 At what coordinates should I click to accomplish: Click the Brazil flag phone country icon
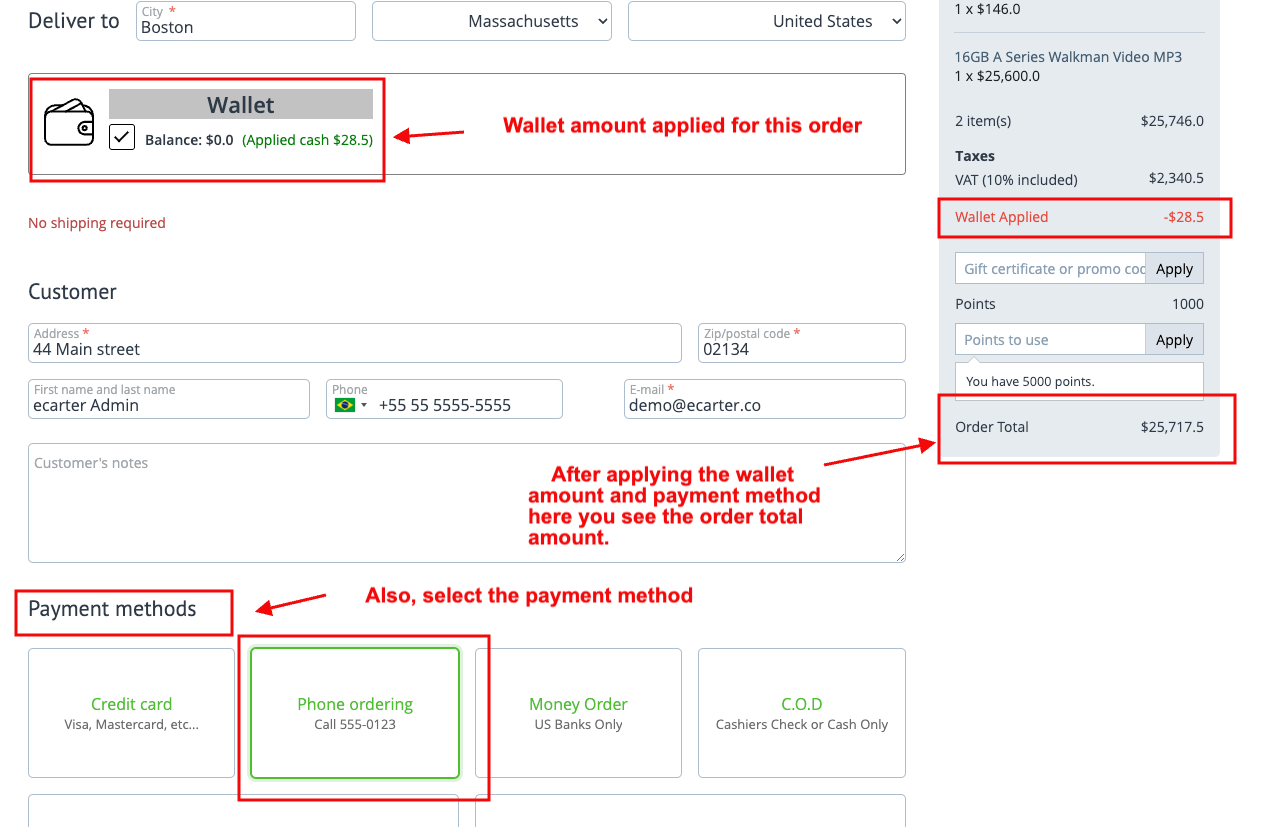pyautogui.click(x=345, y=405)
